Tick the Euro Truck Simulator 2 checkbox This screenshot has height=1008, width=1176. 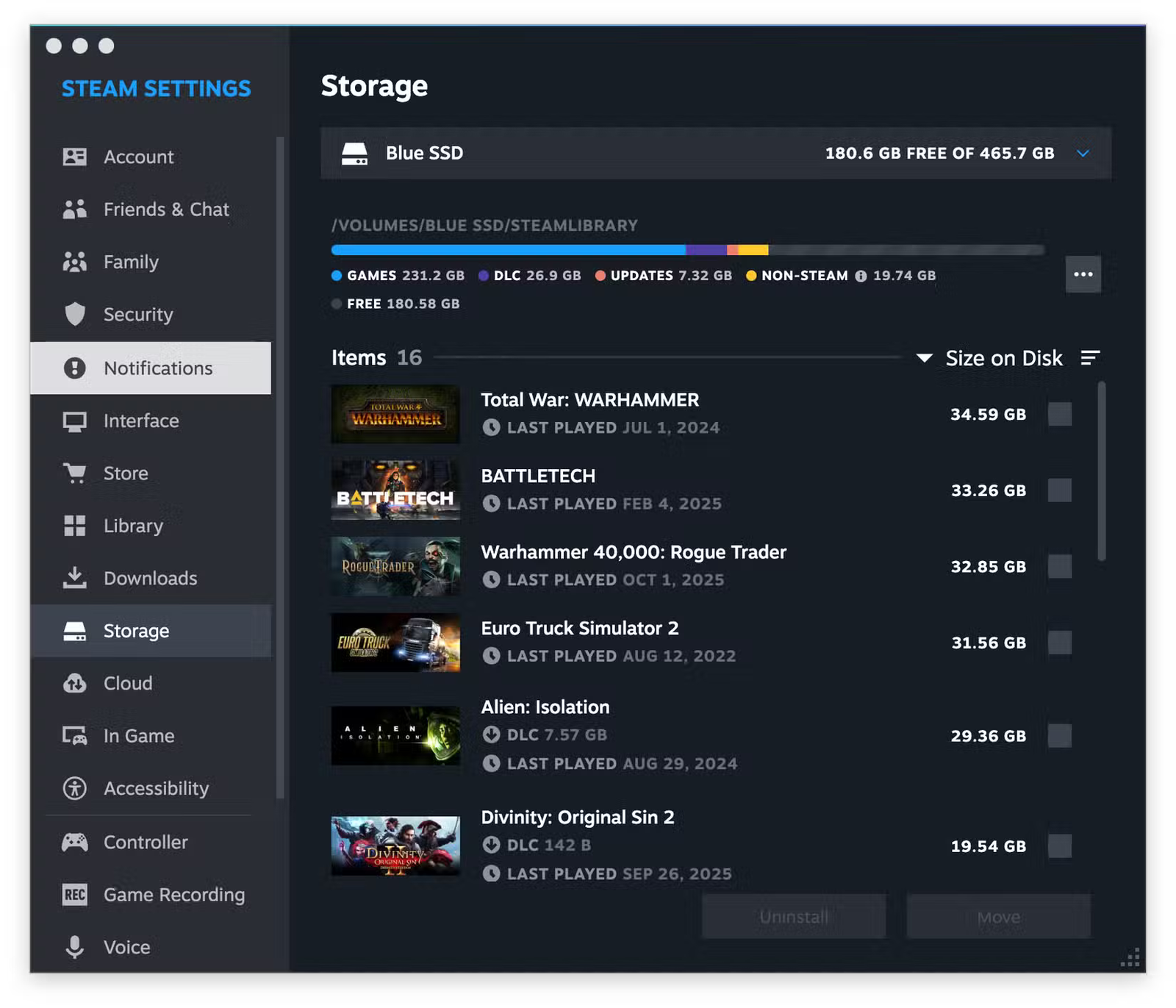(x=1059, y=643)
